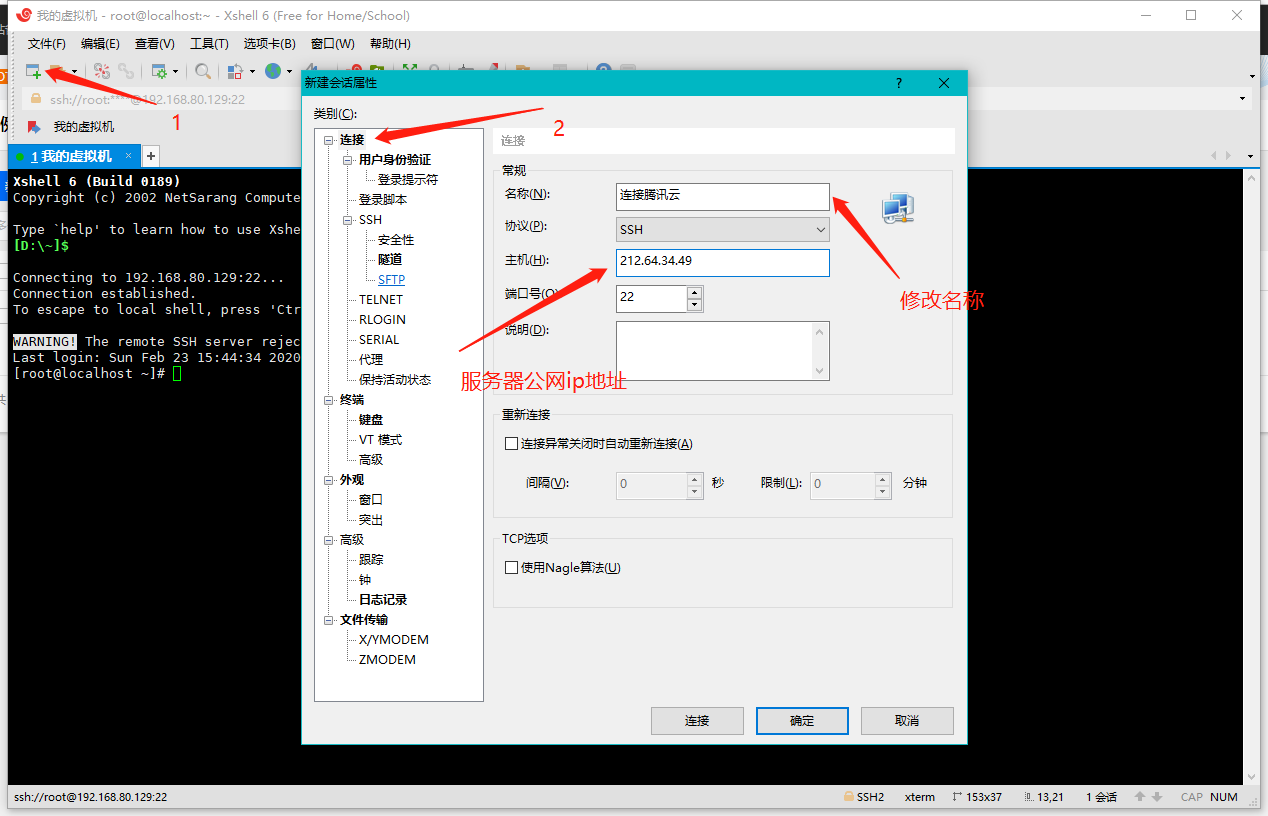Open the 窗口(W) menu
This screenshot has height=816, width=1268.
tap(333, 44)
